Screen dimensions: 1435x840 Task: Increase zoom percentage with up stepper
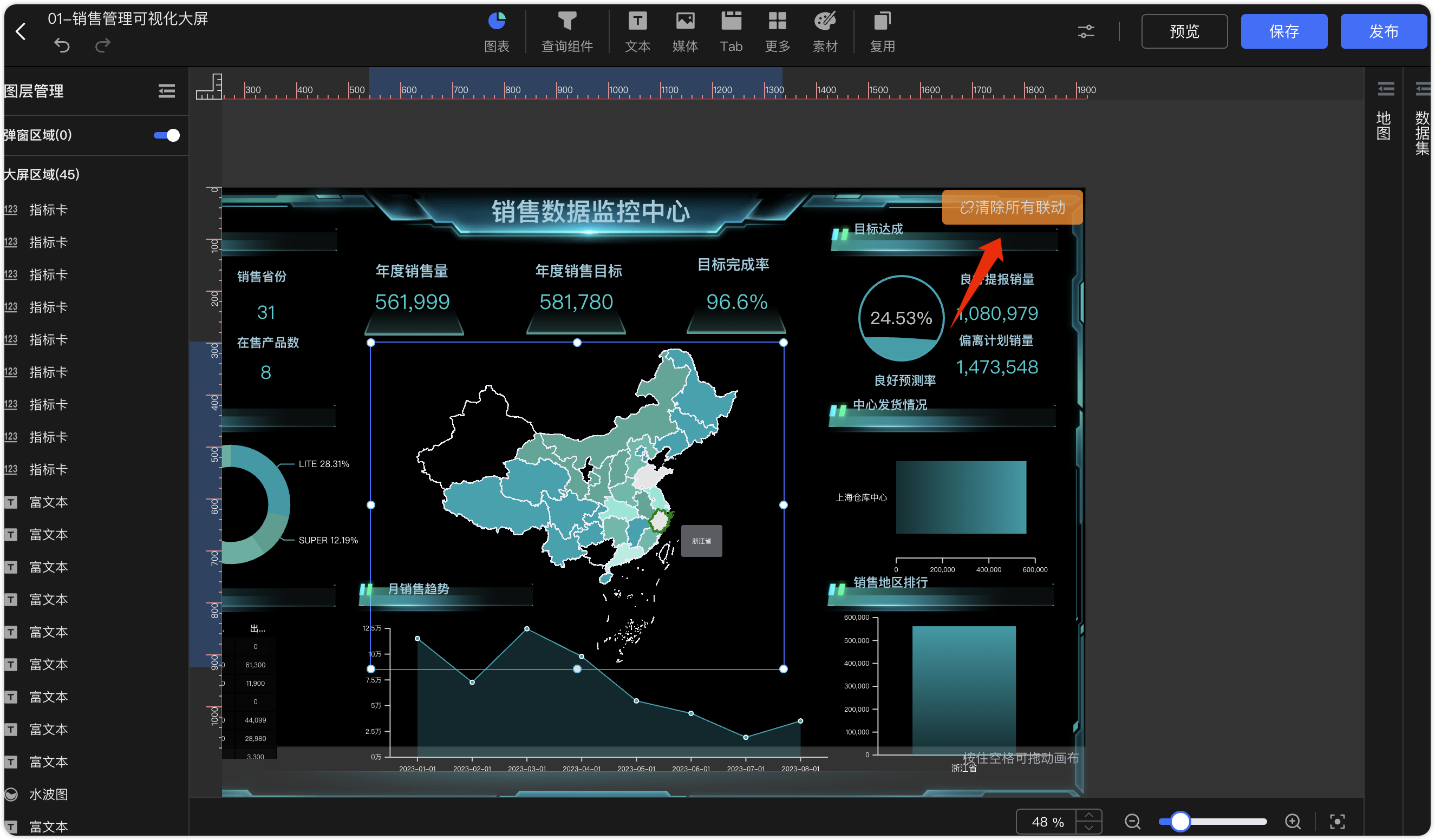(1088, 815)
